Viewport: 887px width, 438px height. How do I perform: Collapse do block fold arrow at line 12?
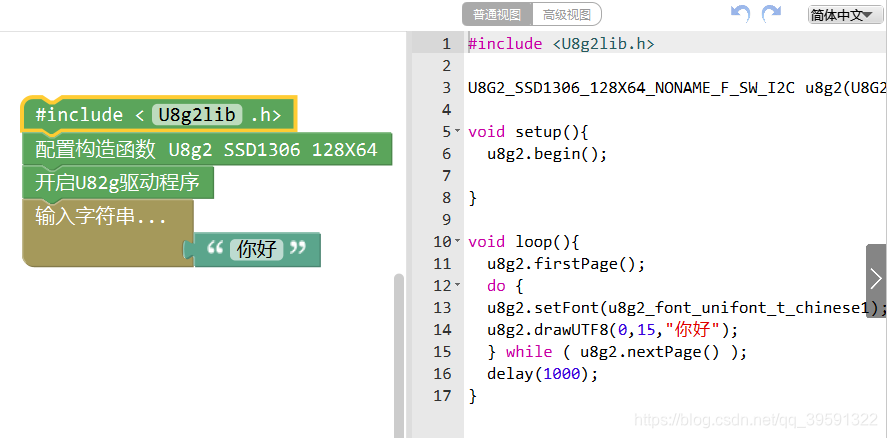458,285
